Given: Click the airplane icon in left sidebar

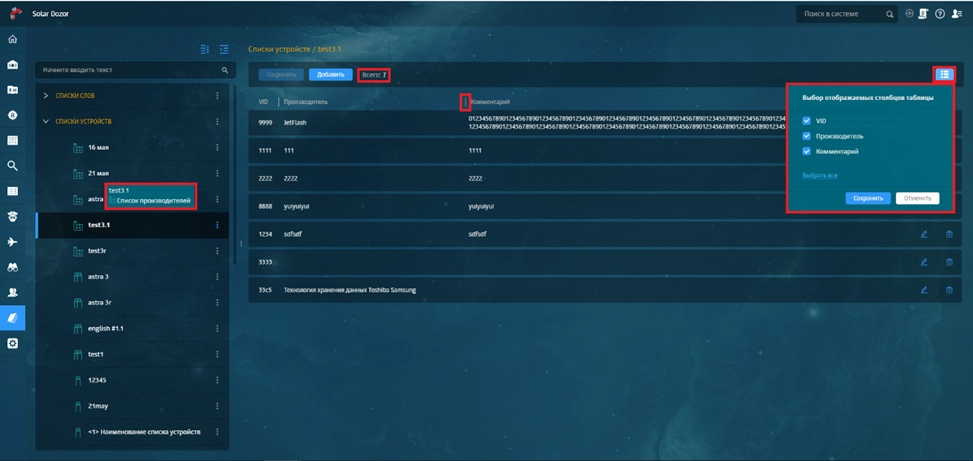Looking at the screenshot, I should [13, 242].
